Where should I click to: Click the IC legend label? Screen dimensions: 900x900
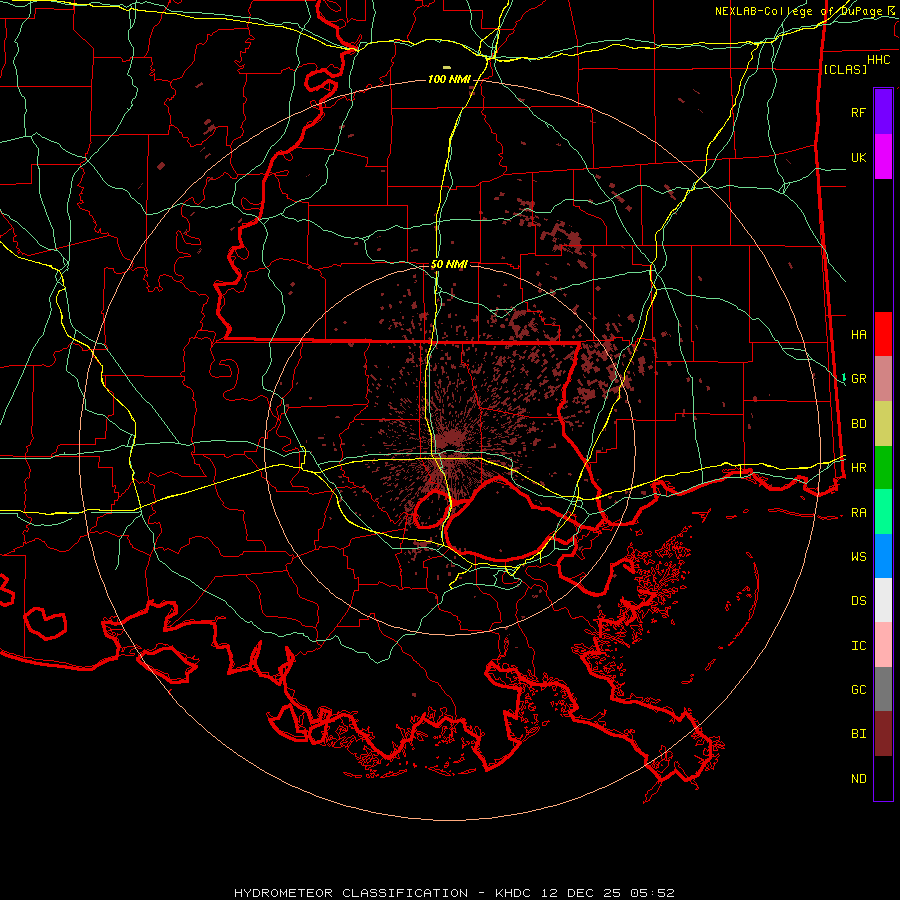point(858,646)
